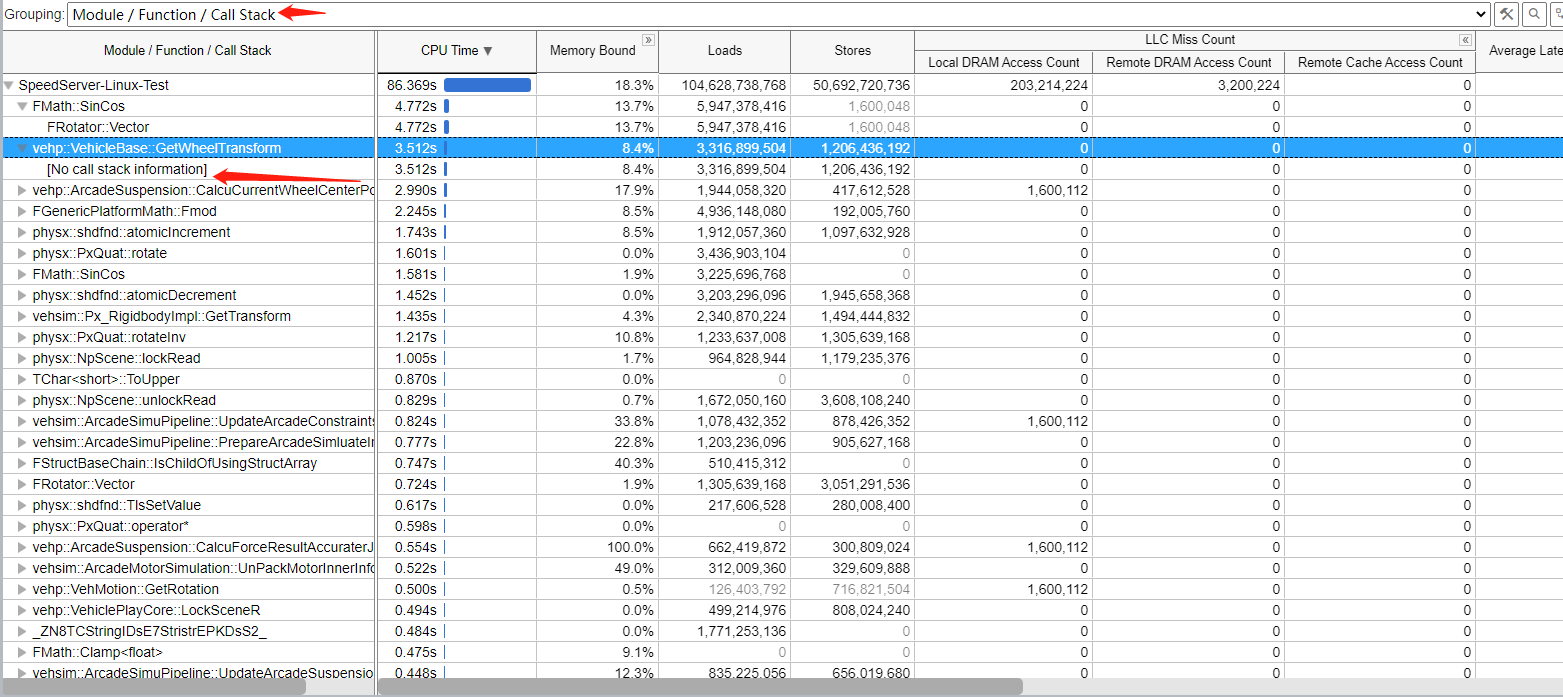Viewport: 1563px width, 697px height.
Task: Click the magnifier search icon
Action: pos(1533,14)
